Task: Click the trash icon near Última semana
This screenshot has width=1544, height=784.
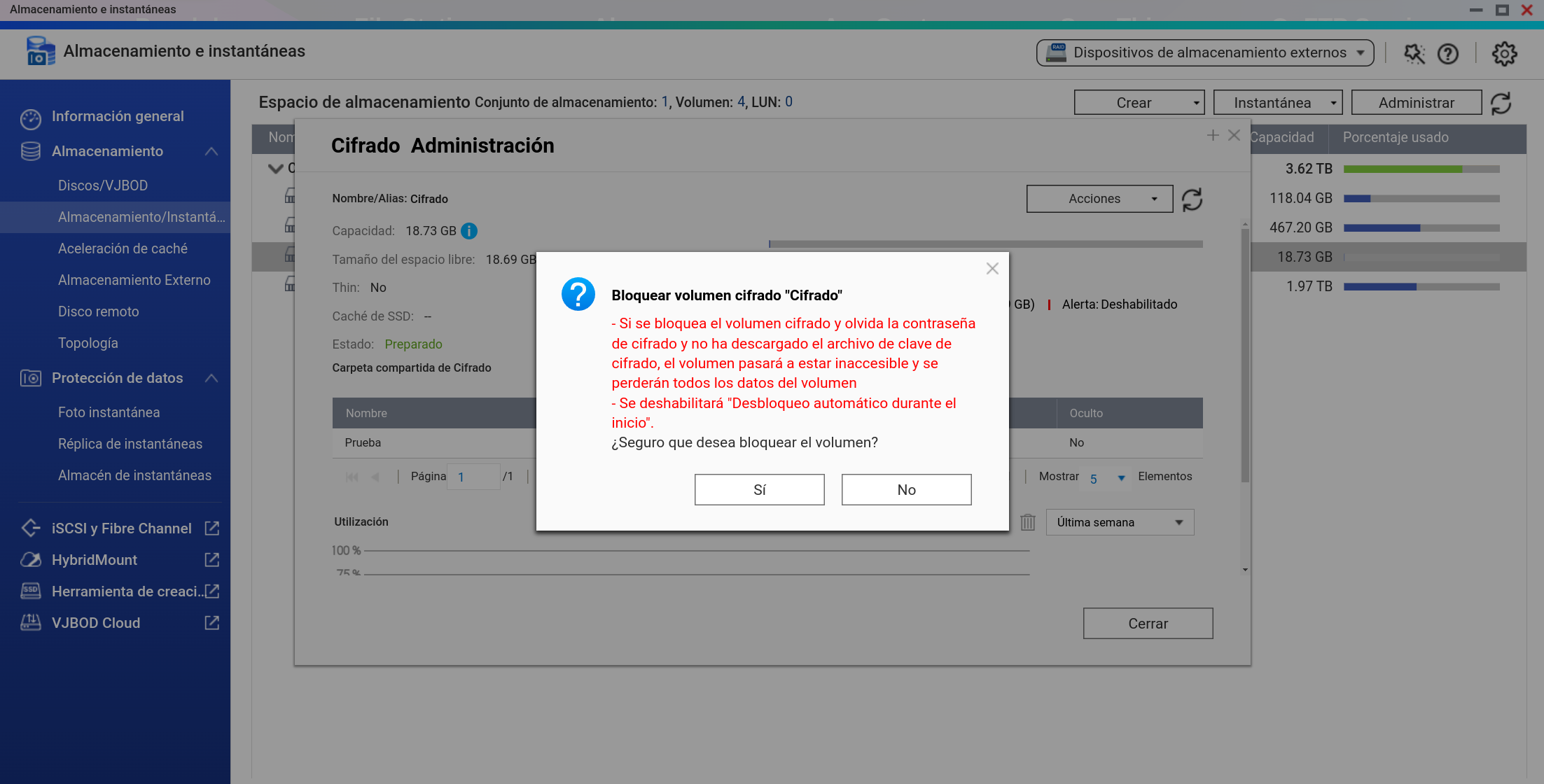Action: pyautogui.click(x=1027, y=522)
